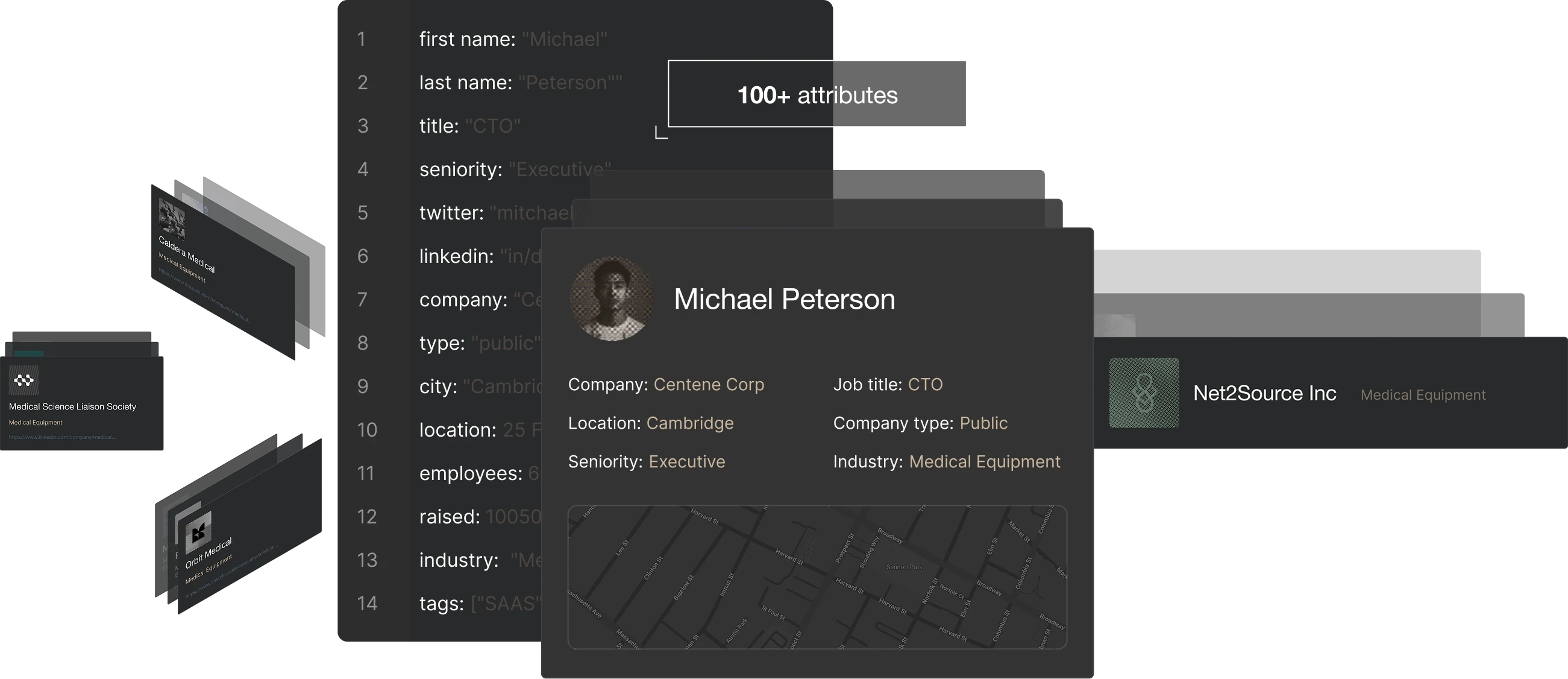Click the Cambridge street map
Screen dimensions: 1568x679
pyautogui.click(x=817, y=576)
